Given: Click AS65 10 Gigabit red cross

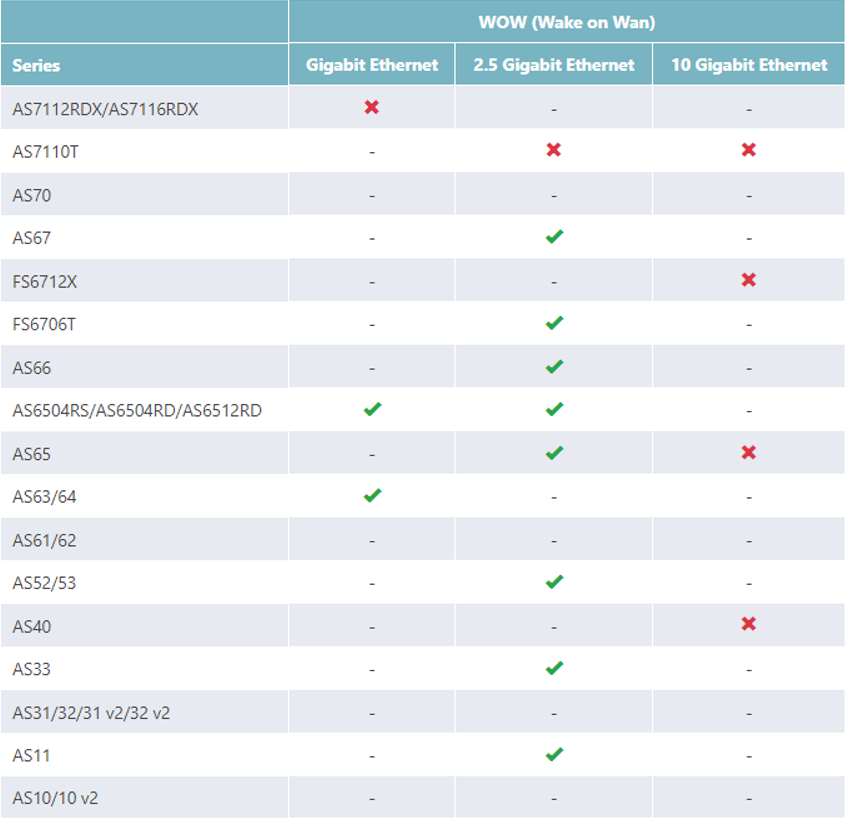Looking at the screenshot, I should pos(748,452).
